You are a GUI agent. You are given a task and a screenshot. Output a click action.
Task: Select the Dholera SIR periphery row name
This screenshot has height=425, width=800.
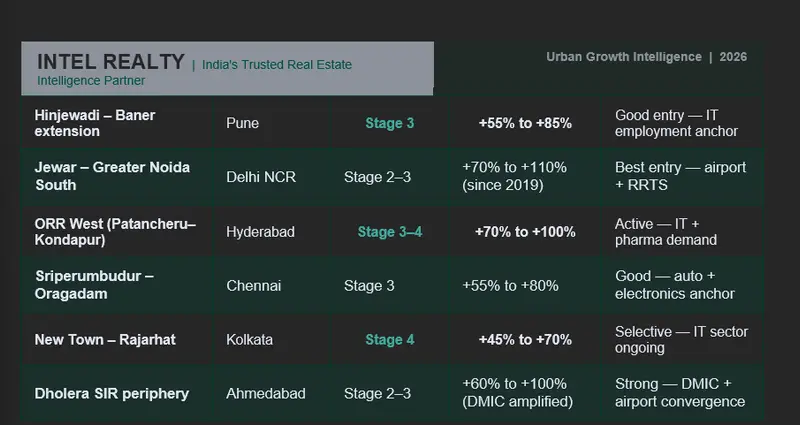click(112, 394)
